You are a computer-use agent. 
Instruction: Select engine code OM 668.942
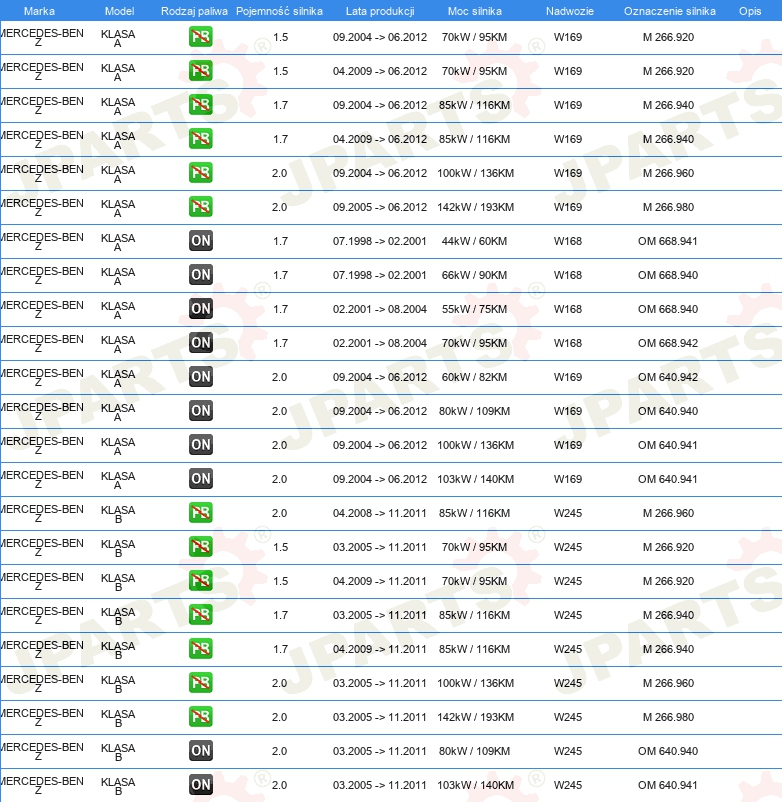(667, 343)
